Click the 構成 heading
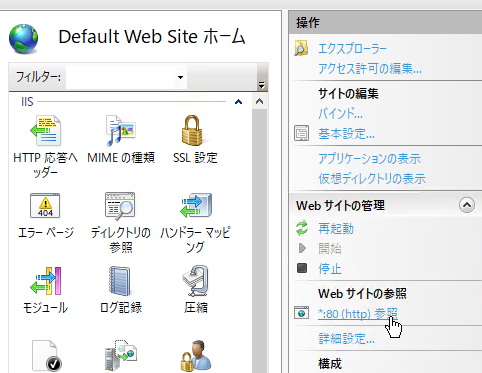The height and width of the screenshot is (373, 482). coord(330,363)
